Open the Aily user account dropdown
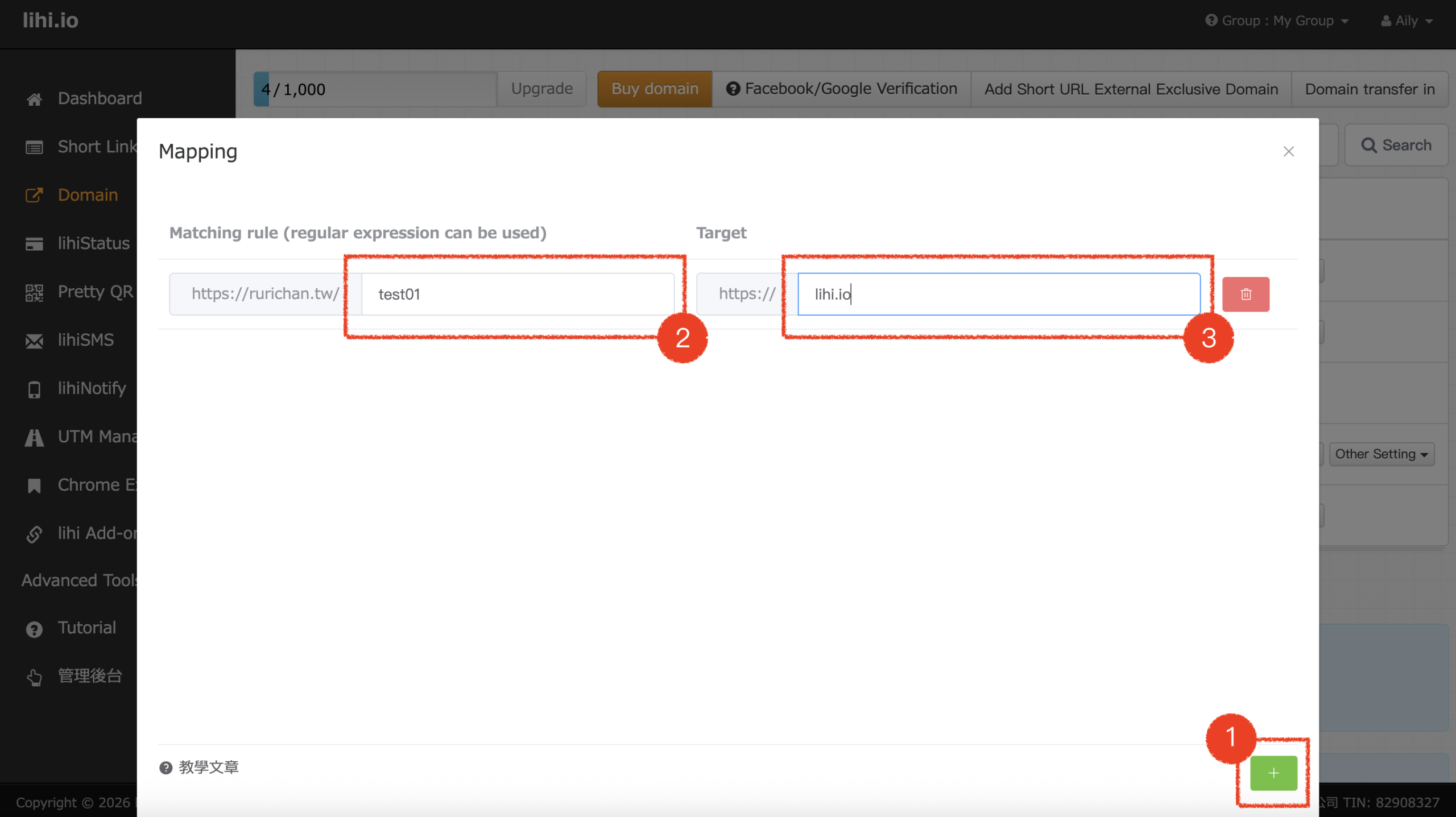 click(1407, 21)
